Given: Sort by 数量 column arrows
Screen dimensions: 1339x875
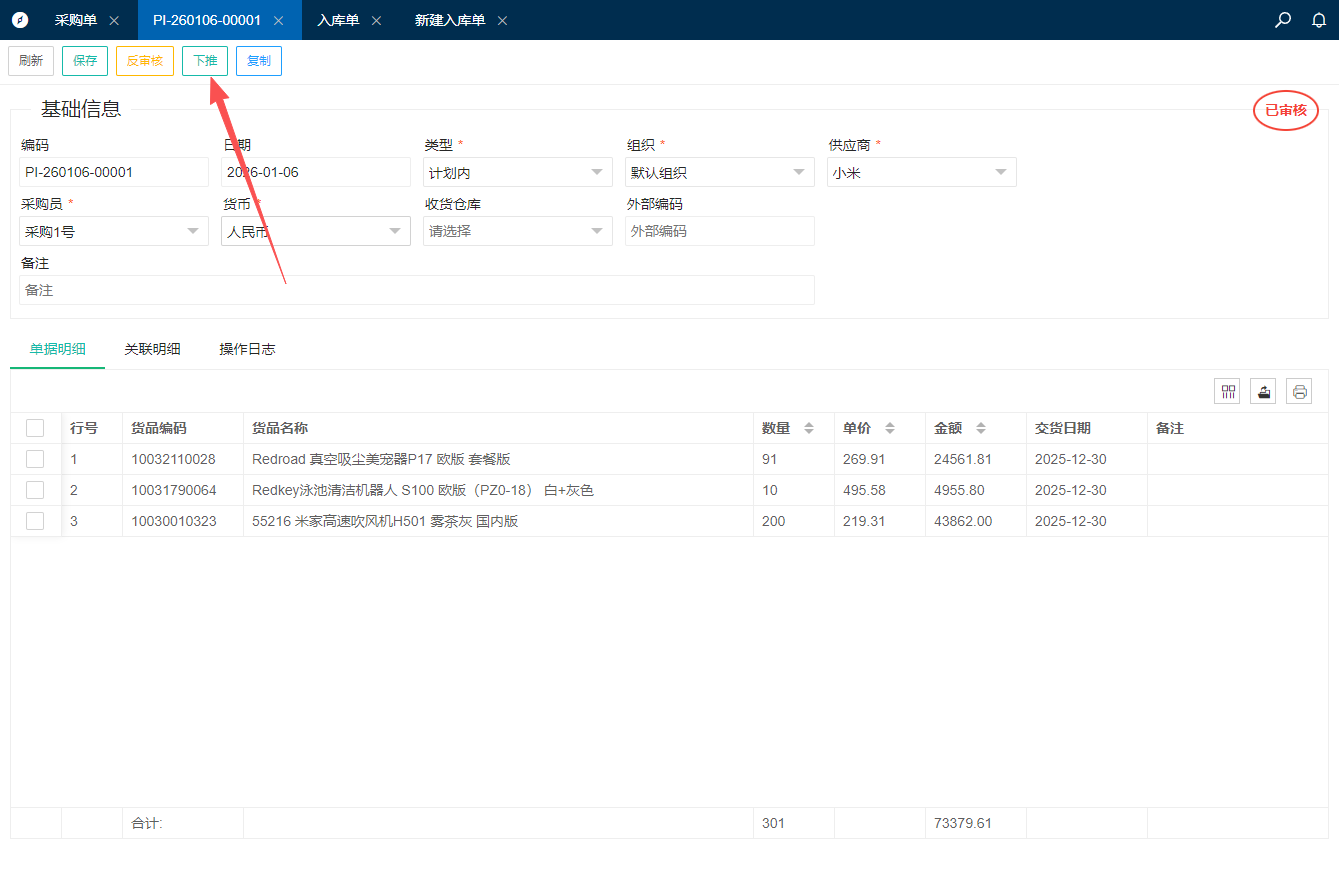Looking at the screenshot, I should coord(809,428).
